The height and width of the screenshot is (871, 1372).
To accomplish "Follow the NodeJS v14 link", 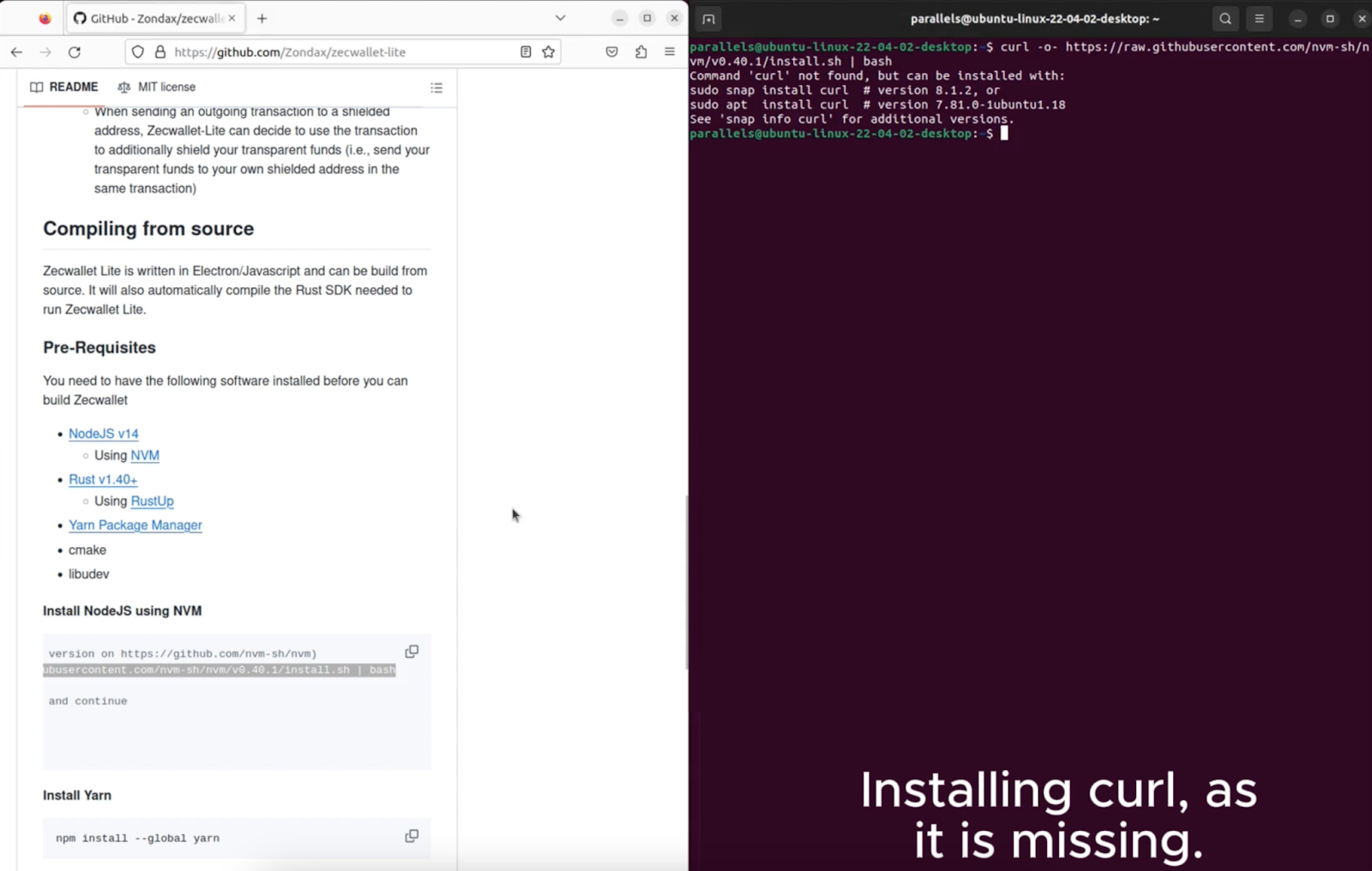I will click(103, 434).
